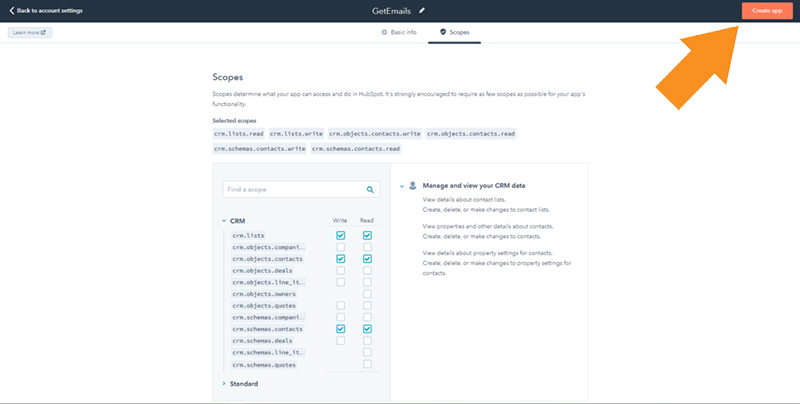Viewport: 800px width, 404px height.
Task: Click the external link icon on Learn more
Action: tap(43, 33)
